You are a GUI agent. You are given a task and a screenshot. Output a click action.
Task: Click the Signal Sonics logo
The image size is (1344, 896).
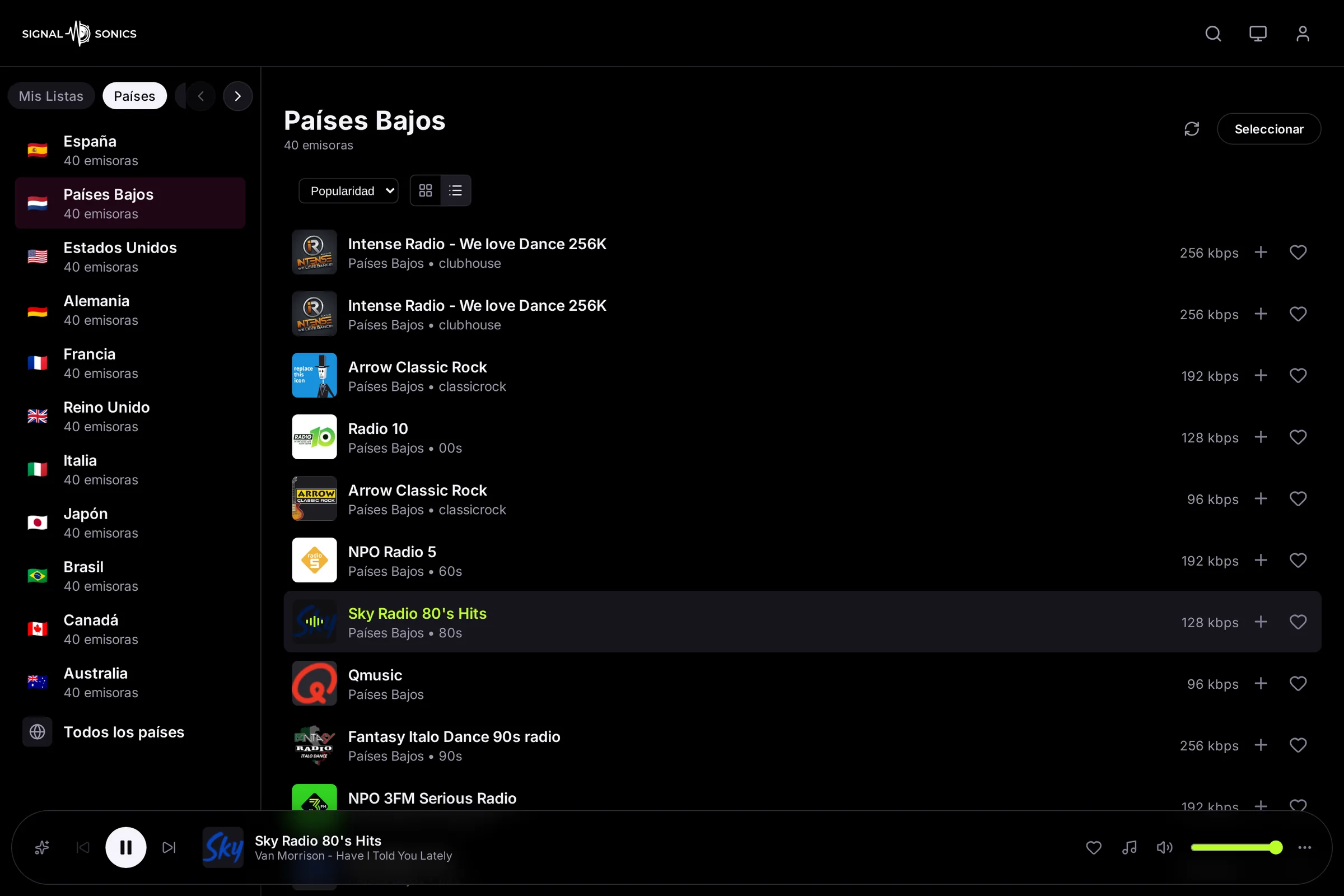coord(80,34)
